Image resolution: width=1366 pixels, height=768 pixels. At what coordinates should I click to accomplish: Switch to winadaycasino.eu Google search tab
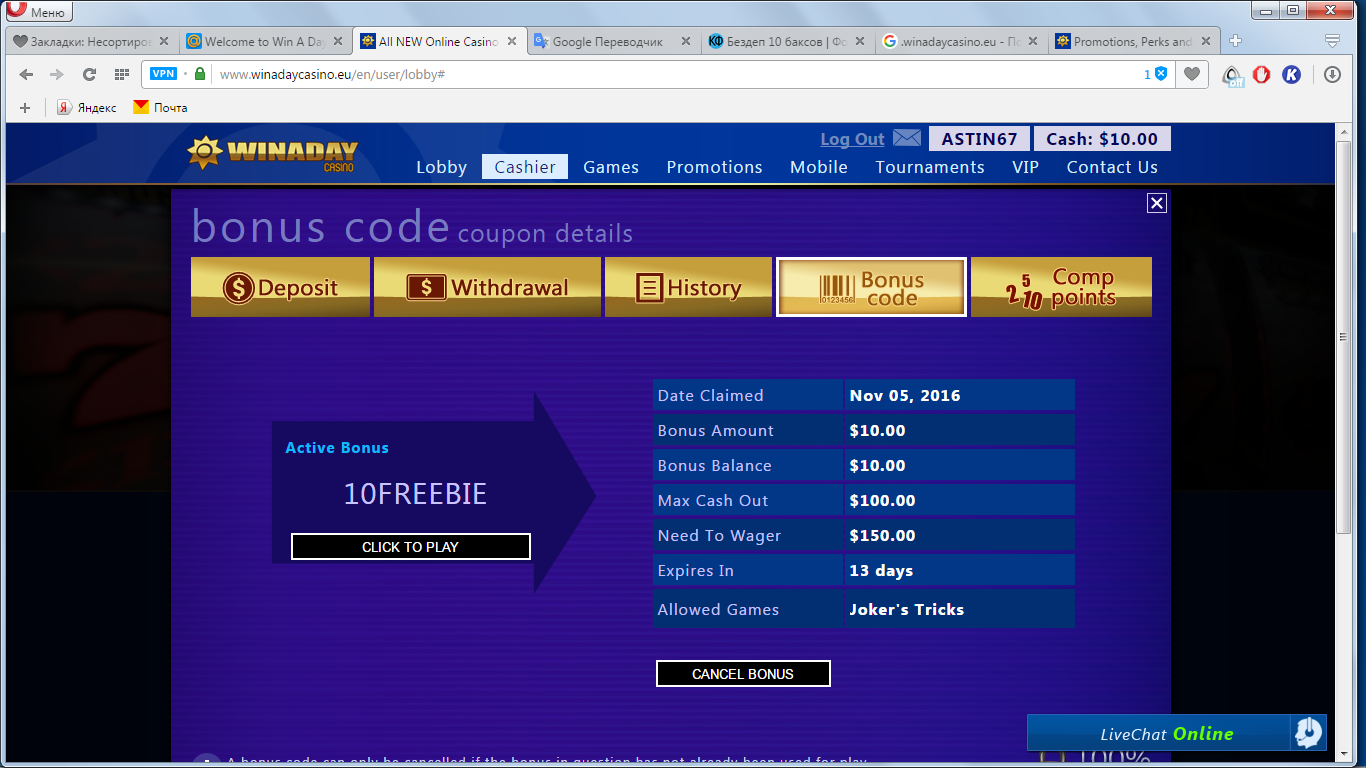pyautogui.click(x=960, y=42)
